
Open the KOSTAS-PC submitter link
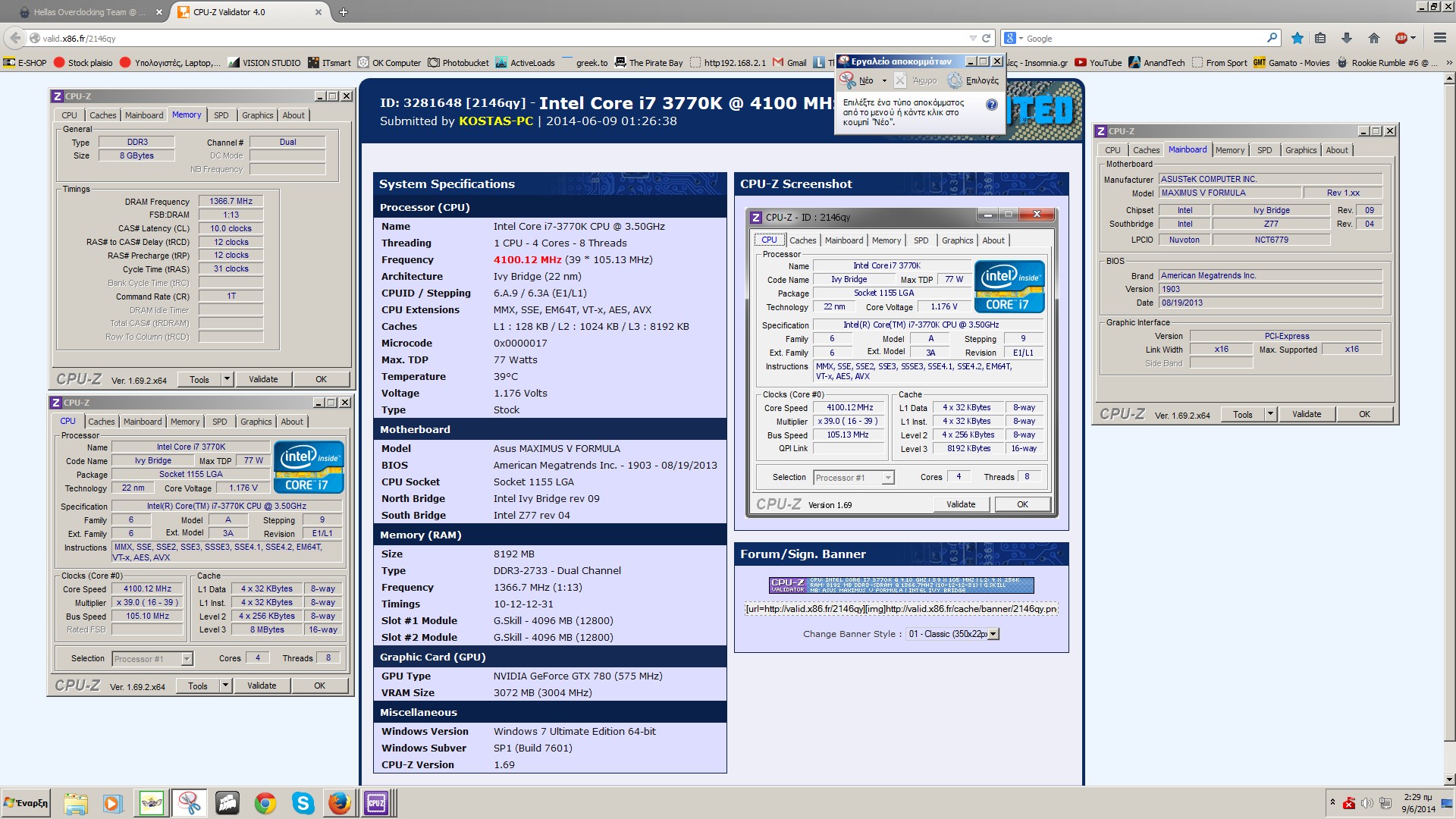pos(496,121)
